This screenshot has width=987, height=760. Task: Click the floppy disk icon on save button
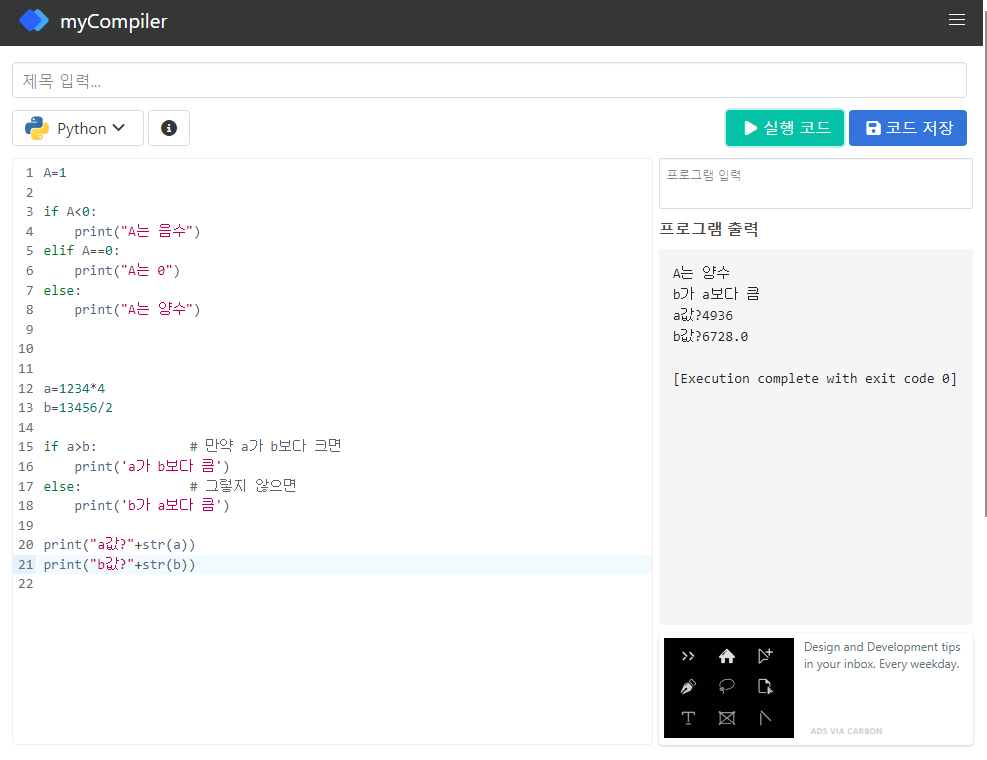point(873,128)
